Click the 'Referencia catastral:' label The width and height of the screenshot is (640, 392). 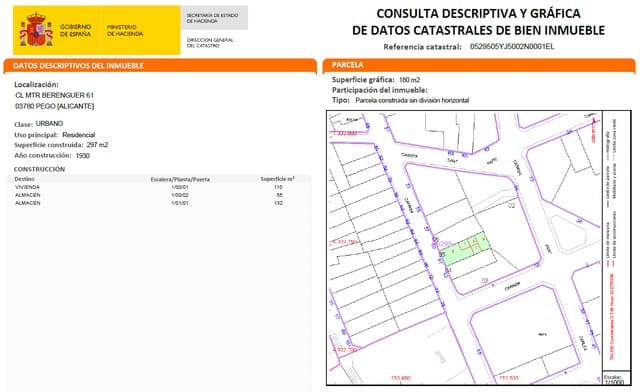(422, 47)
